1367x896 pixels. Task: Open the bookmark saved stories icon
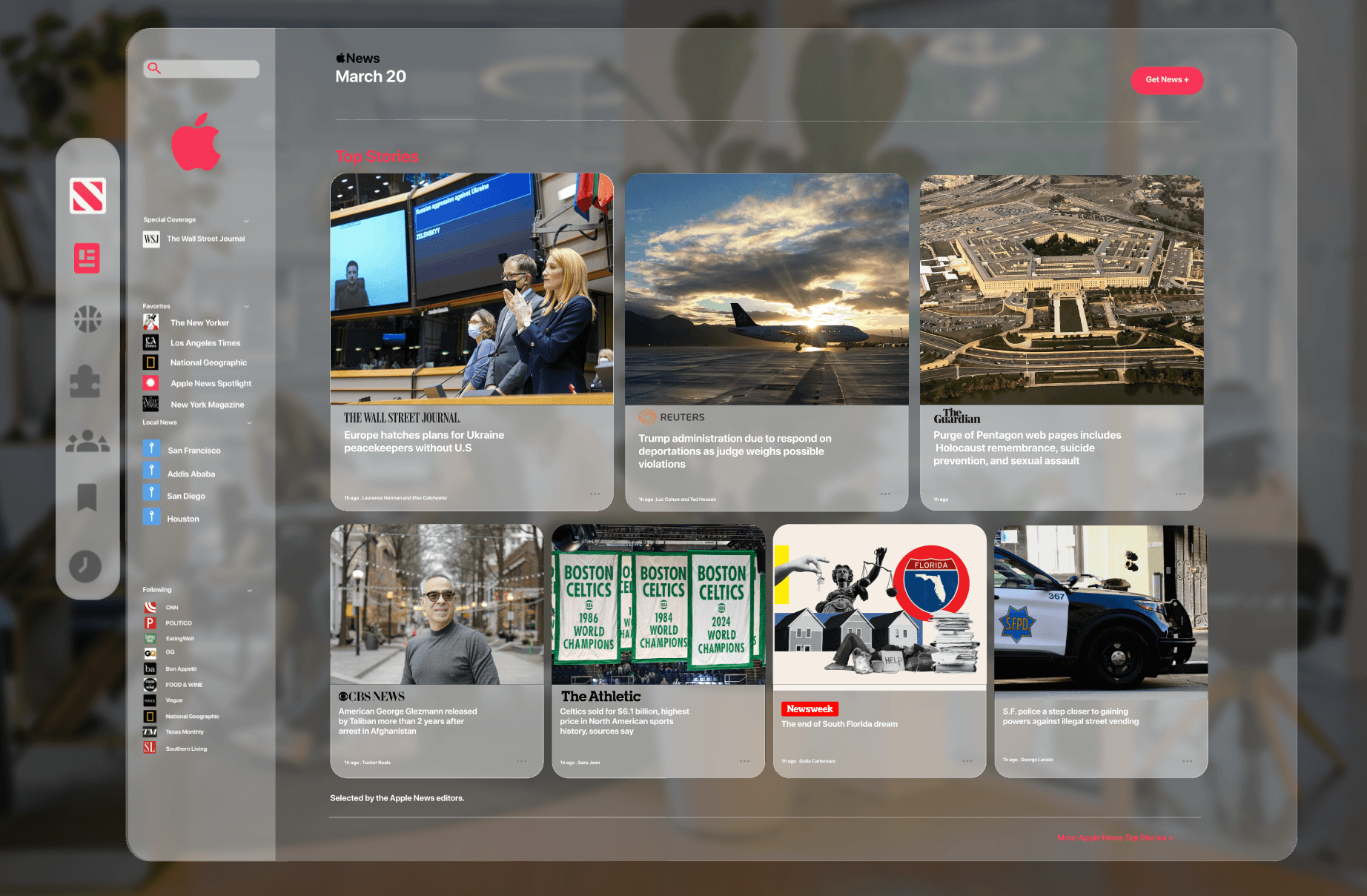(x=87, y=497)
